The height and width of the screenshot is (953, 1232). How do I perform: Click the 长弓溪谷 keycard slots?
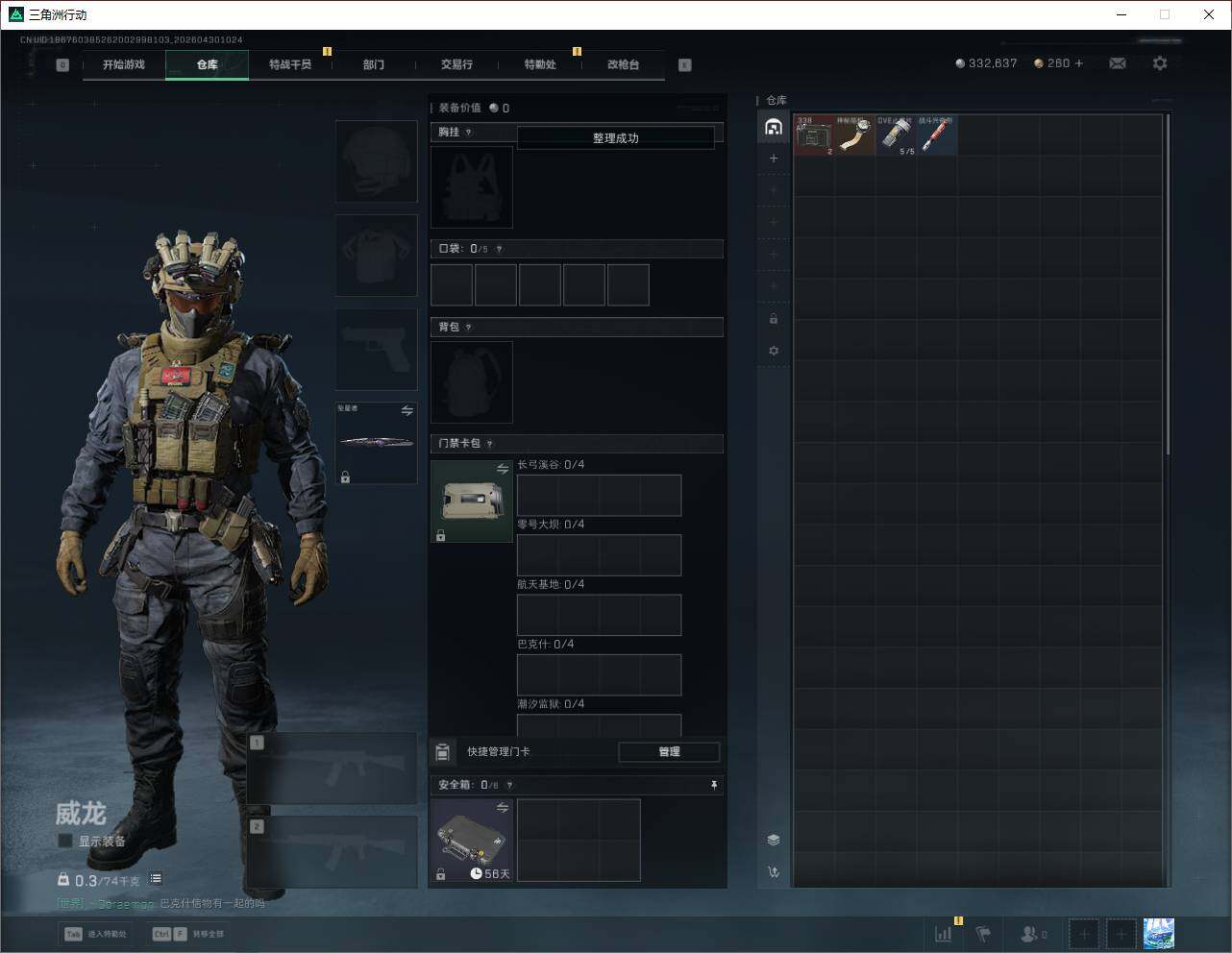tap(599, 496)
